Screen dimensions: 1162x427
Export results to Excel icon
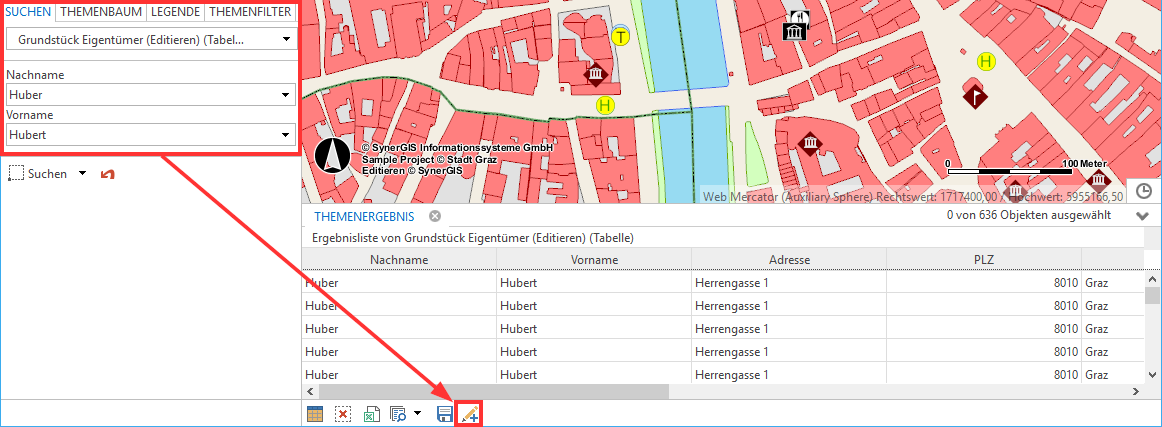(x=371, y=413)
